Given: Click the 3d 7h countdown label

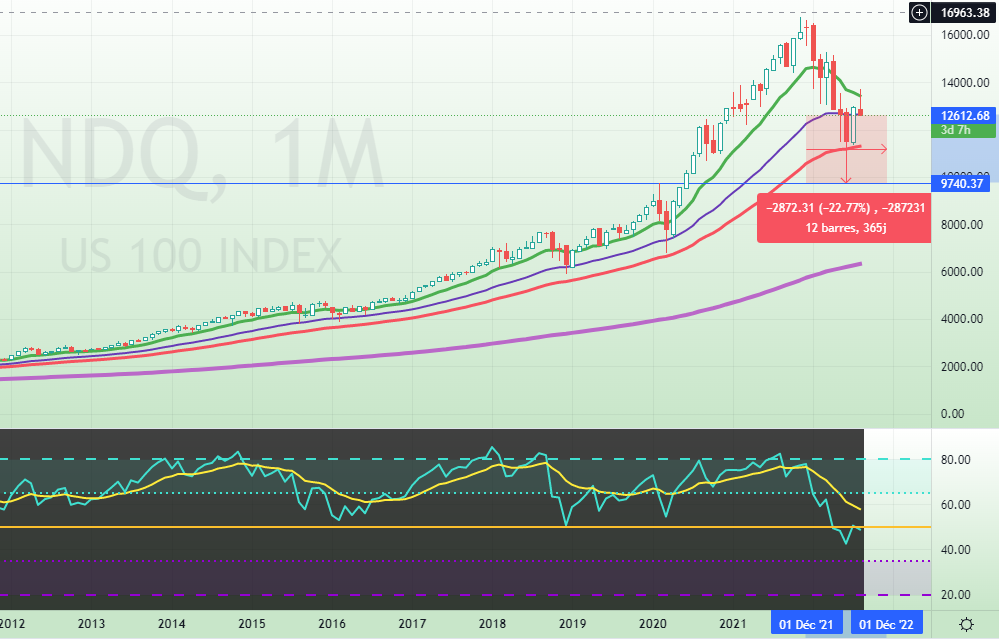Looking at the screenshot, I should pos(963,130).
